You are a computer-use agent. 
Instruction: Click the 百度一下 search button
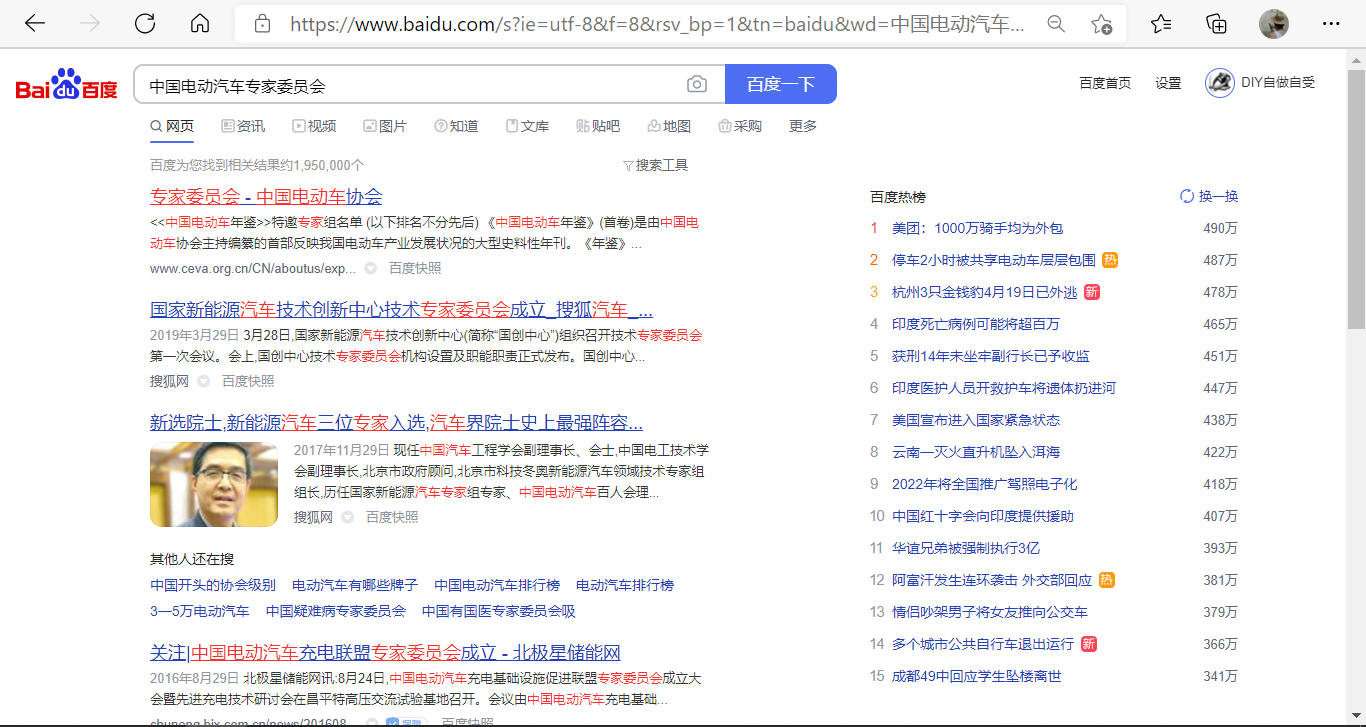(x=781, y=84)
